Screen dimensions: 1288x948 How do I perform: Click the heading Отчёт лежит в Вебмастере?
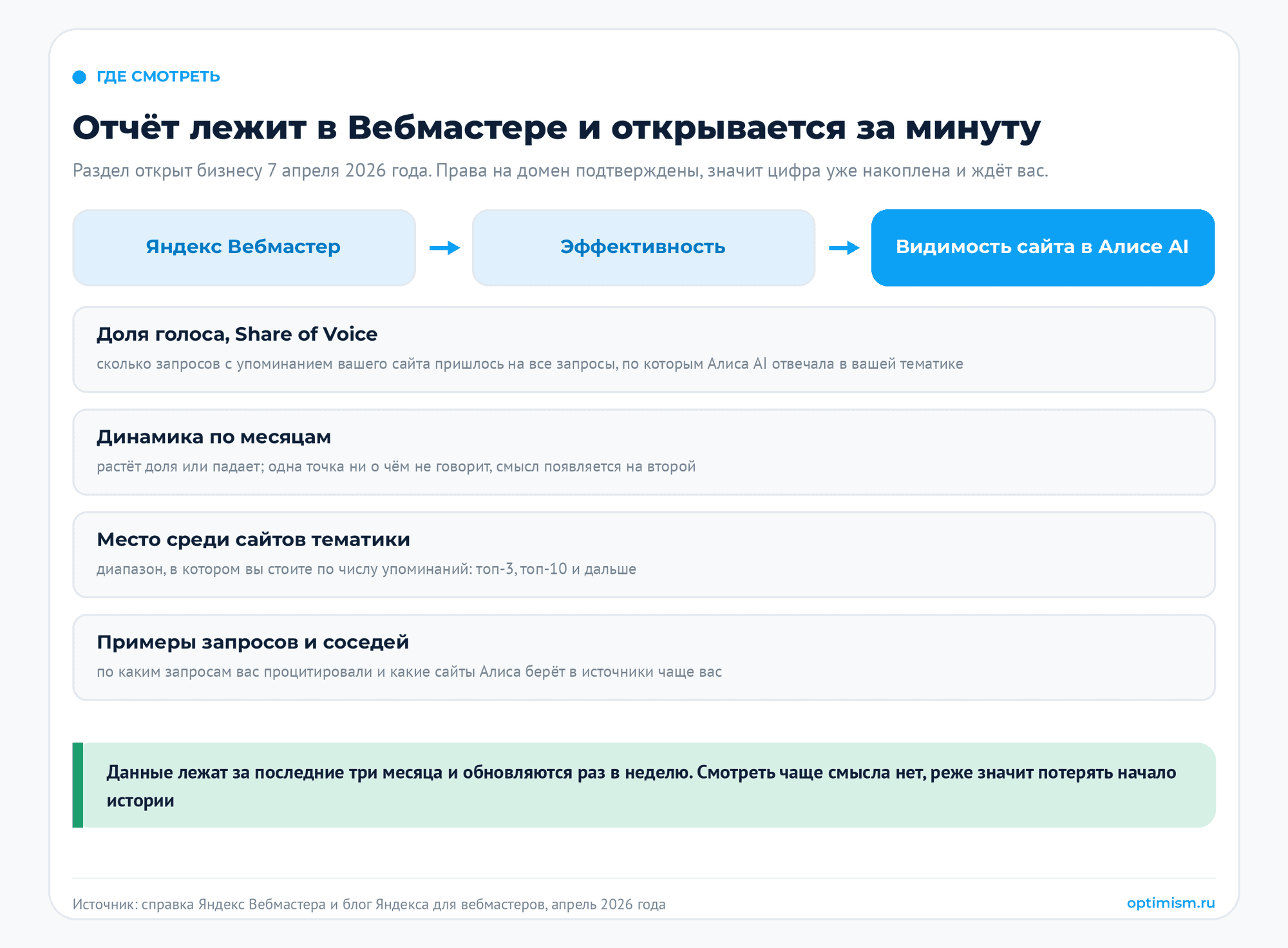point(556,128)
